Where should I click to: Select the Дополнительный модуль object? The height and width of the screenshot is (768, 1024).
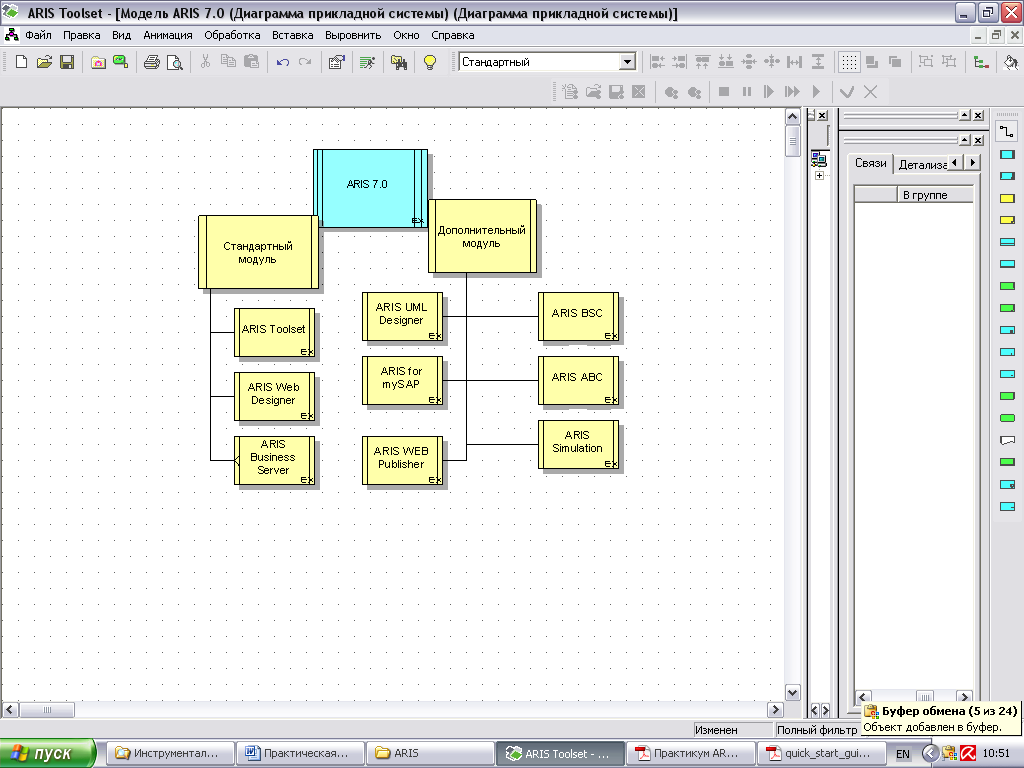[482, 236]
